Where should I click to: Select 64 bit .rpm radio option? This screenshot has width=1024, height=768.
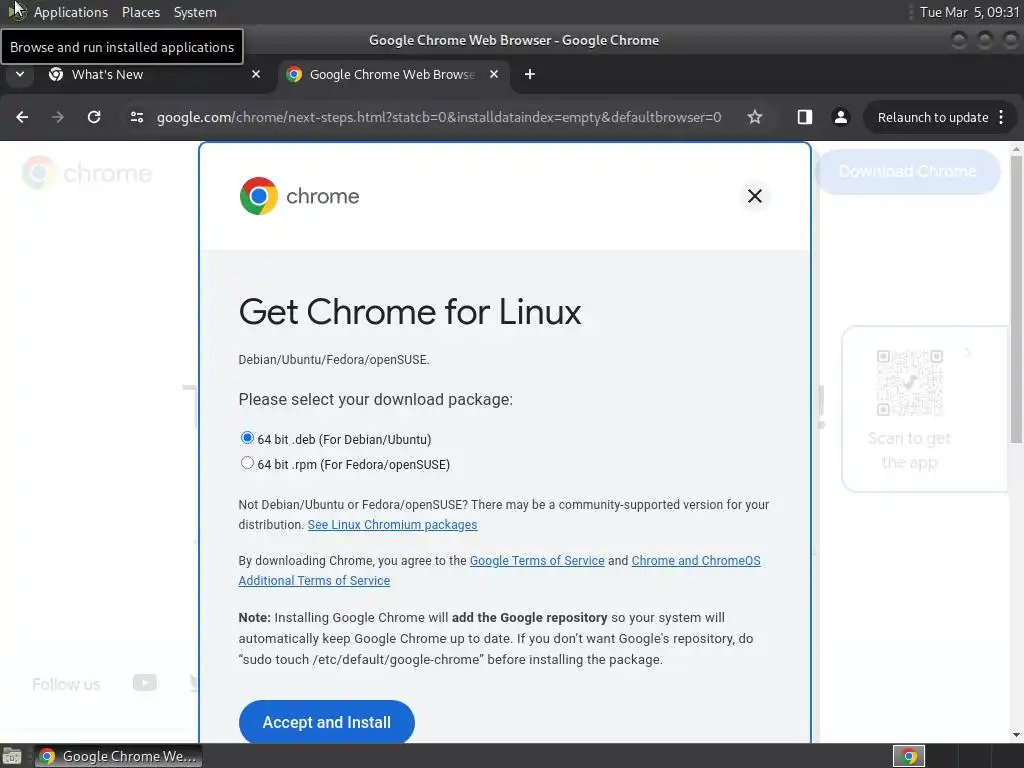tap(247, 463)
